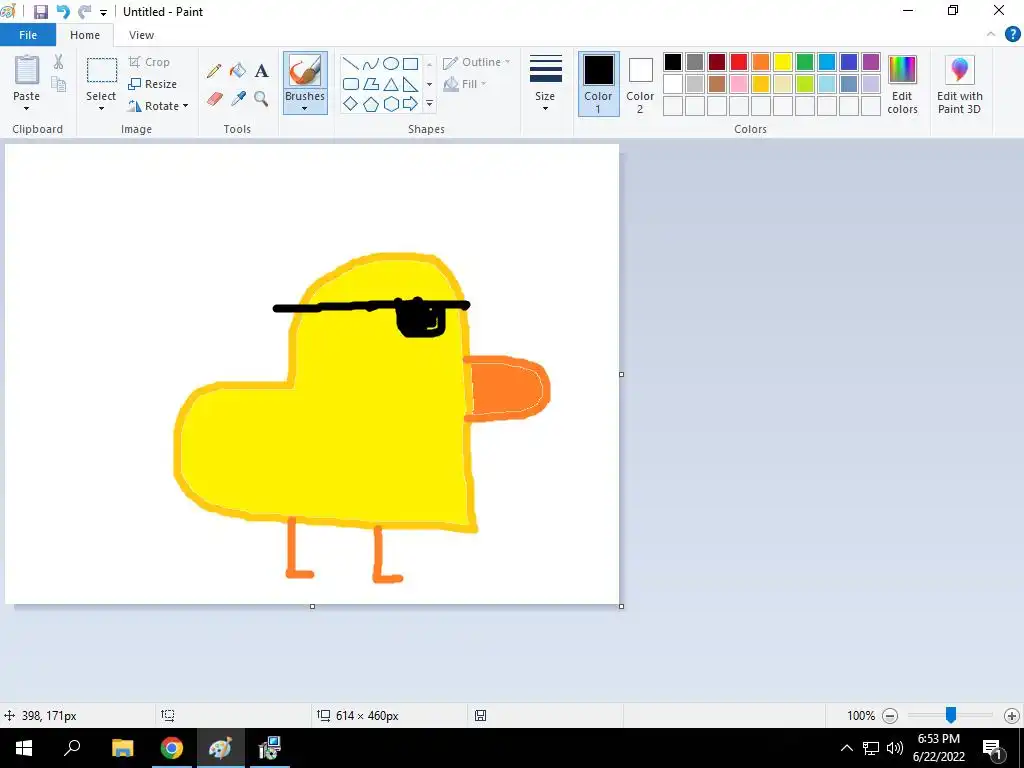Click the zoom slider handle

coord(951,715)
